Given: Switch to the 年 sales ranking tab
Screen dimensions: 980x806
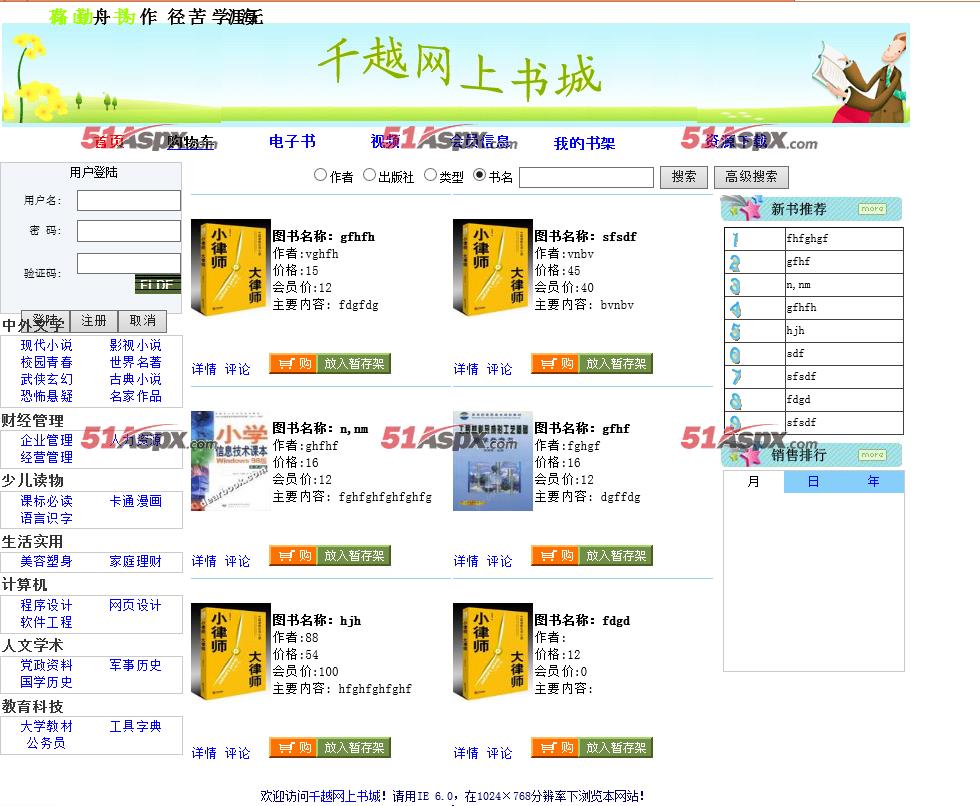Looking at the screenshot, I should tap(873, 482).
